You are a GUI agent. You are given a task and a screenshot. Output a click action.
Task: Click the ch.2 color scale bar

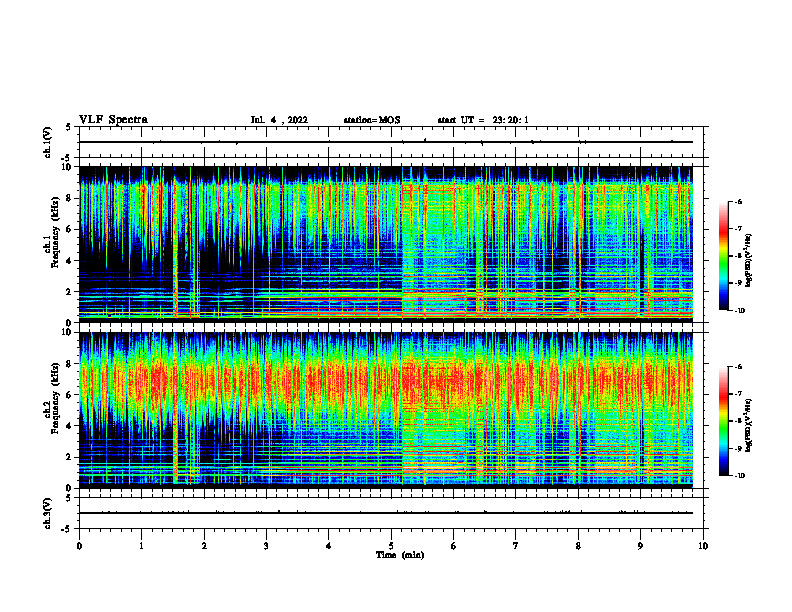click(x=723, y=421)
